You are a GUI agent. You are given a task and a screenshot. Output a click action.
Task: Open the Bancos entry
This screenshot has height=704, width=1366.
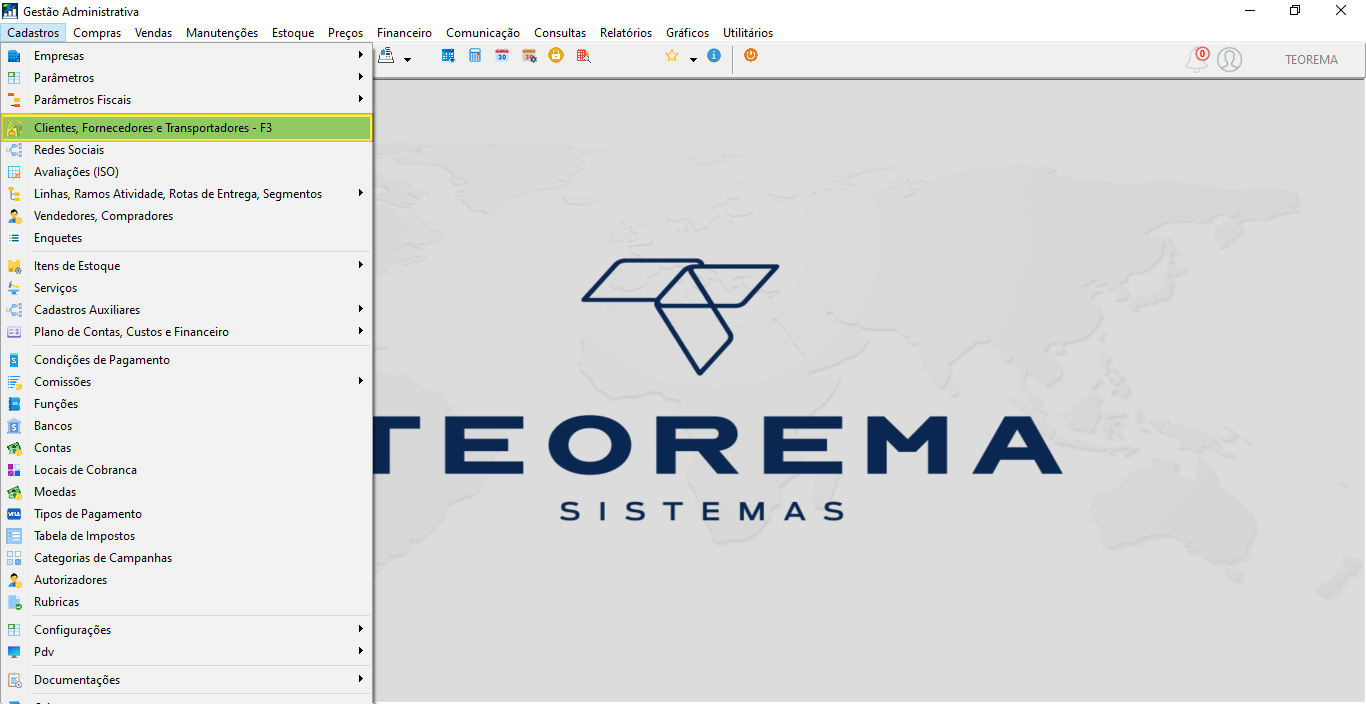pos(187,426)
